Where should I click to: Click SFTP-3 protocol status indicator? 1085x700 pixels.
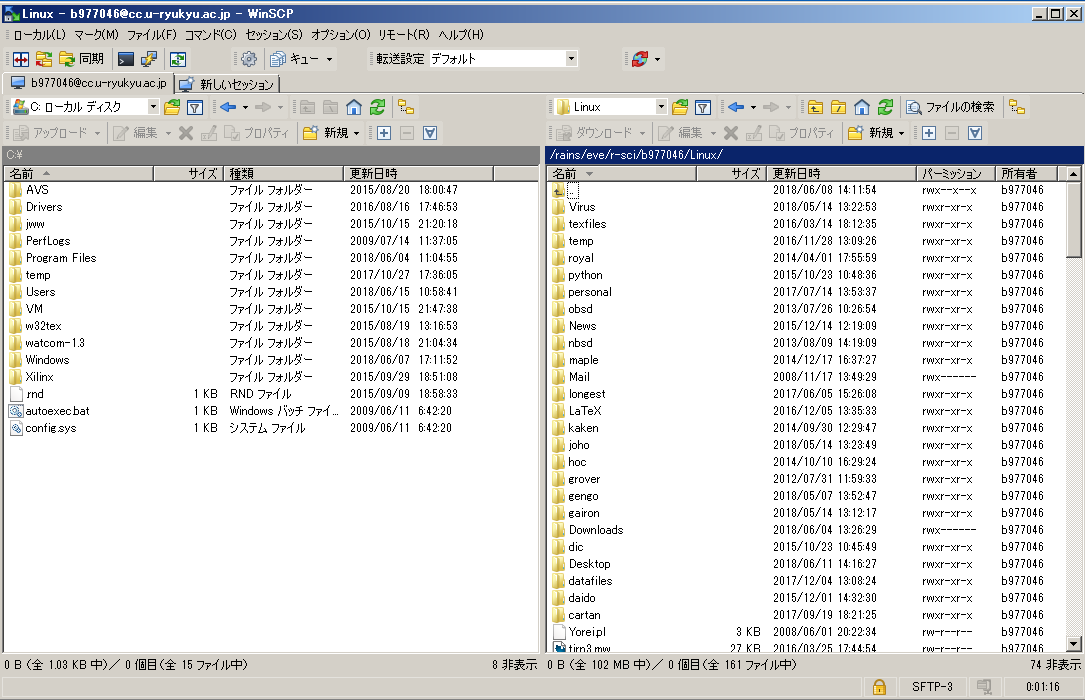pyautogui.click(x=931, y=687)
